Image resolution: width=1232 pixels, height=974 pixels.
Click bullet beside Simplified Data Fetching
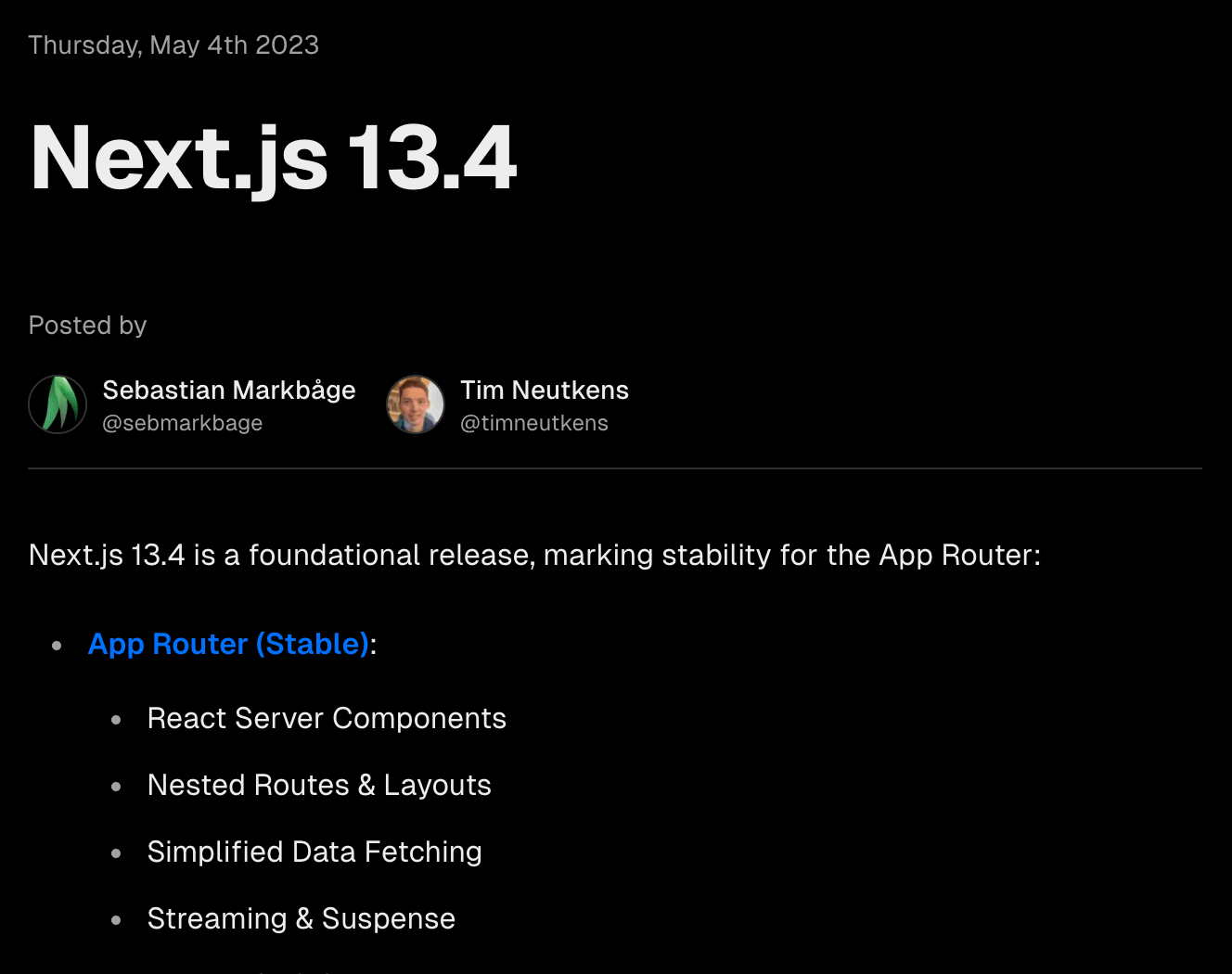[x=116, y=853]
